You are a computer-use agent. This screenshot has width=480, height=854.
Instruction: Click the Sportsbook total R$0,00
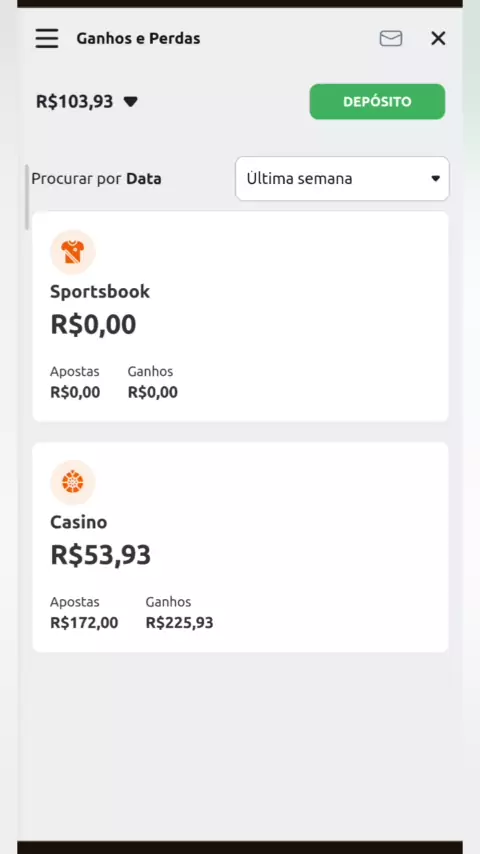[x=93, y=325]
